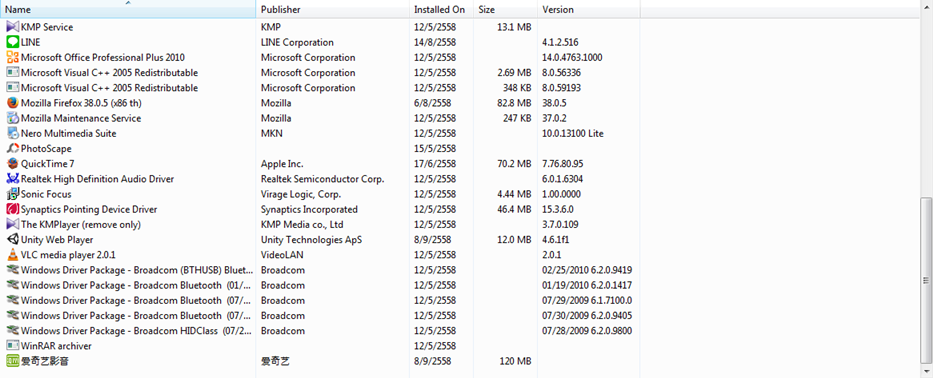Click the QuickTime 7 icon
The width and height of the screenshot is (933, 378).
point(12,164)
